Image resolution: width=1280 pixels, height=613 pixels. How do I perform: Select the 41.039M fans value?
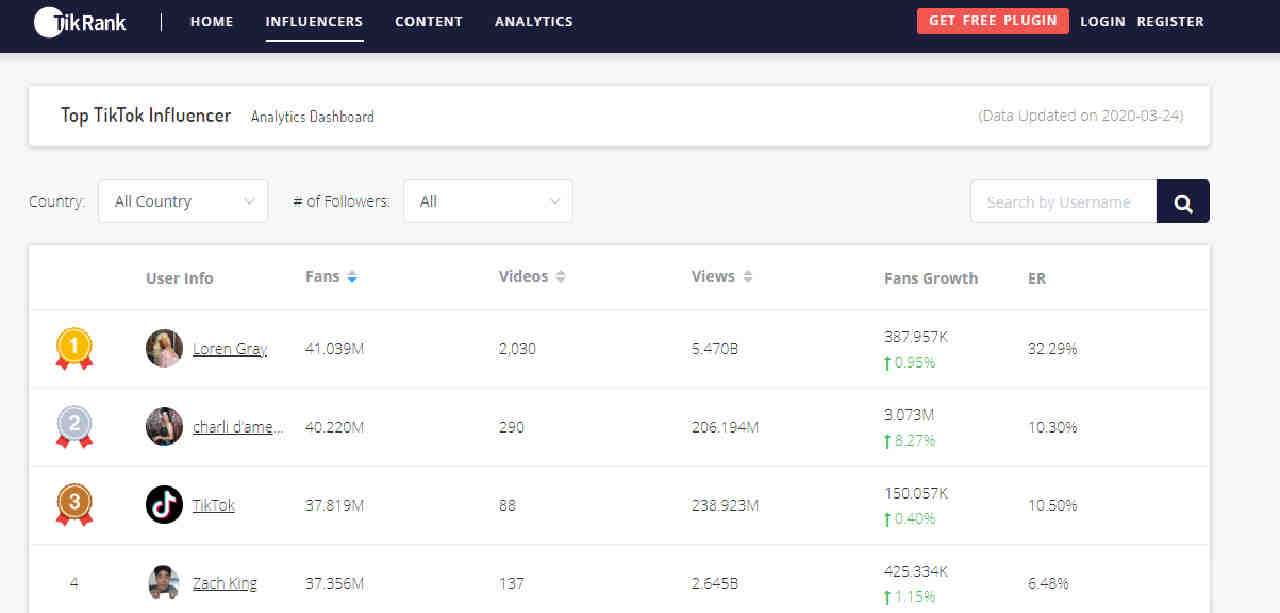334,349
